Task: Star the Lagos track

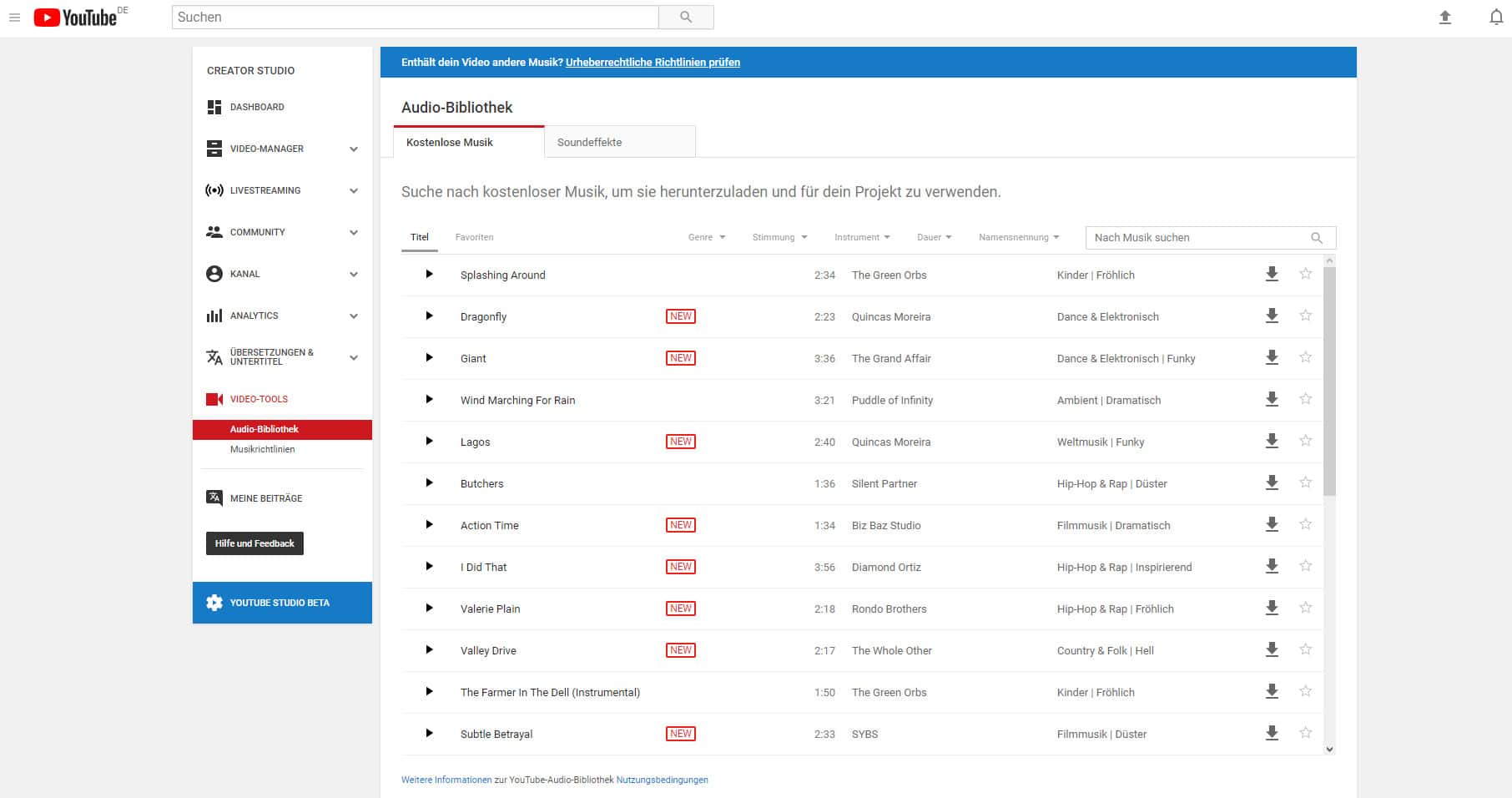Action: point(1306,441)
